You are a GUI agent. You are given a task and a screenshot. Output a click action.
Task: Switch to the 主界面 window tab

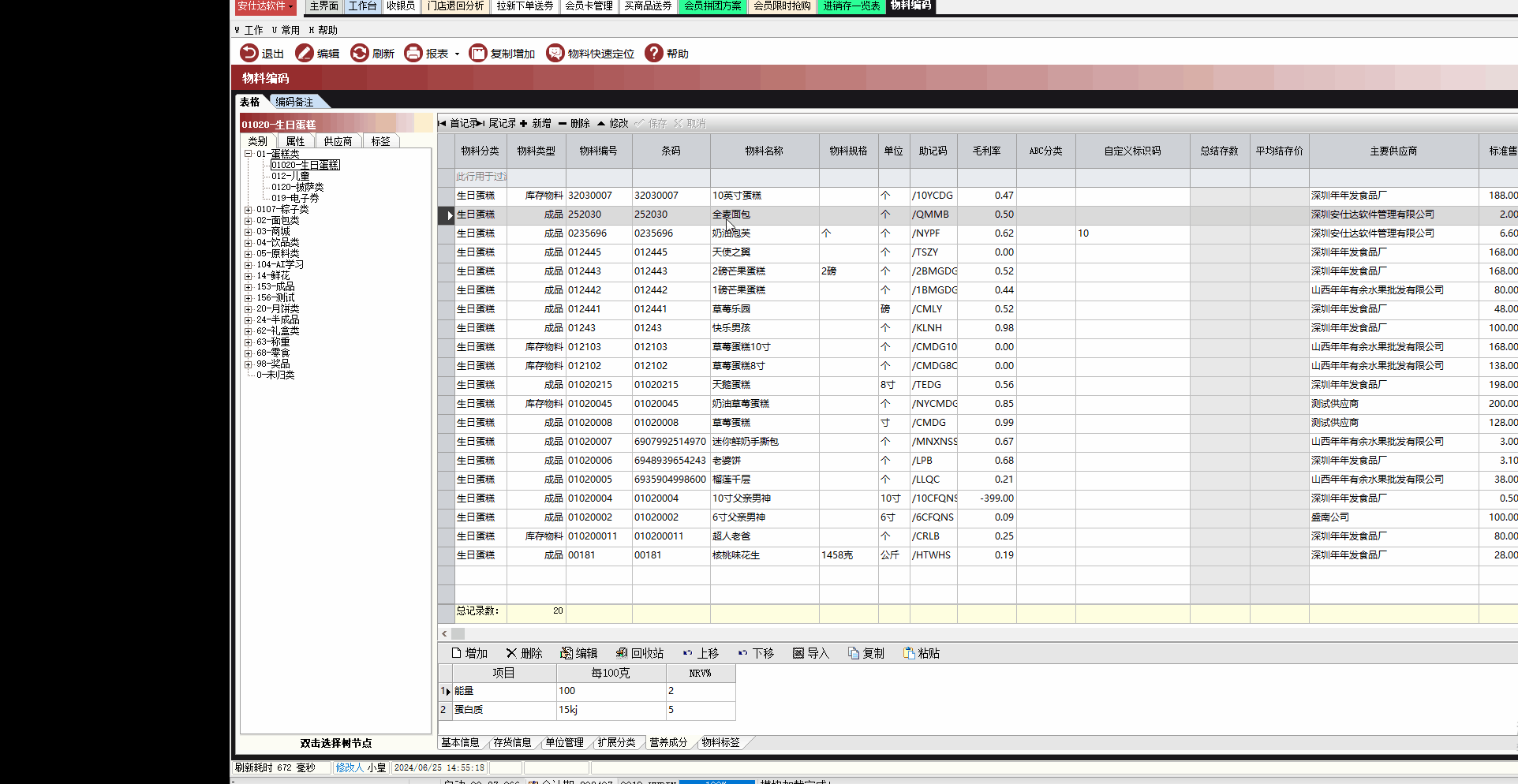coord(323,6)
